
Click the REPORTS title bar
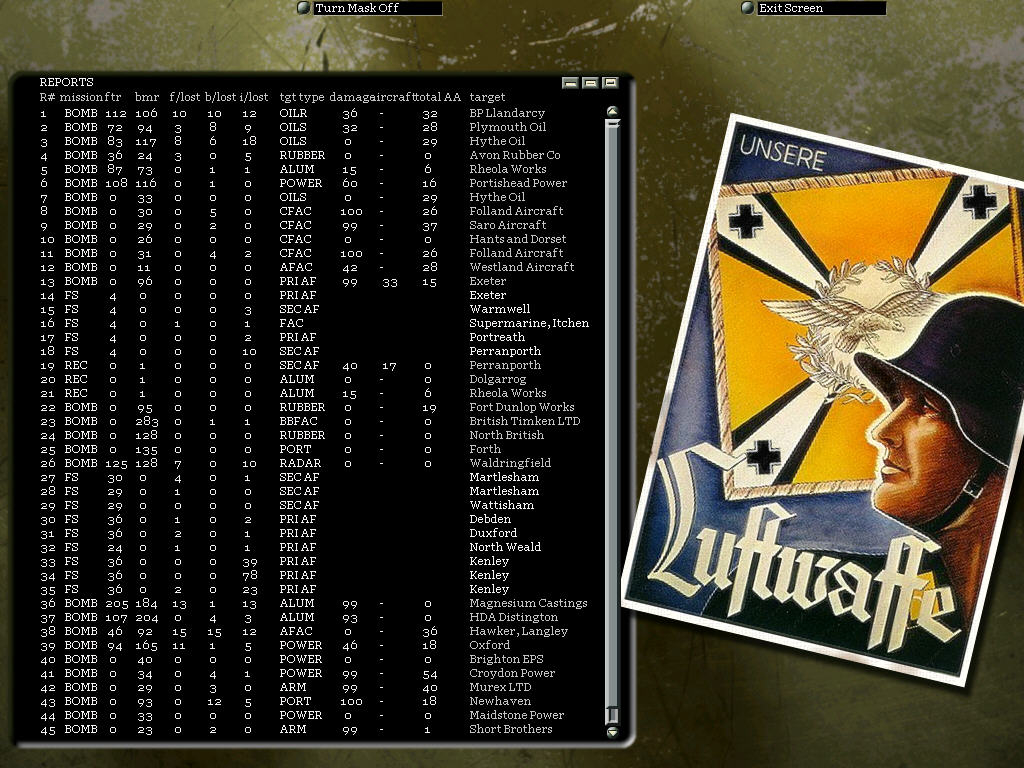(300, 82)
